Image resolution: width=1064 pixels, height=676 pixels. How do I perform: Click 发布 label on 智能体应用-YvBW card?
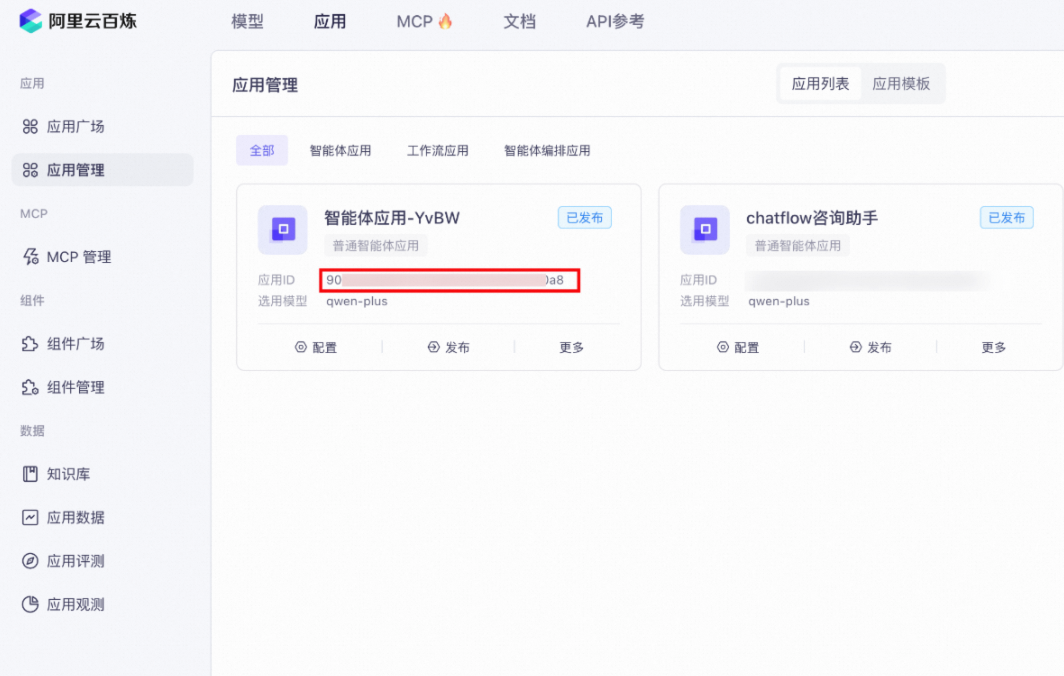pos(457,348)
